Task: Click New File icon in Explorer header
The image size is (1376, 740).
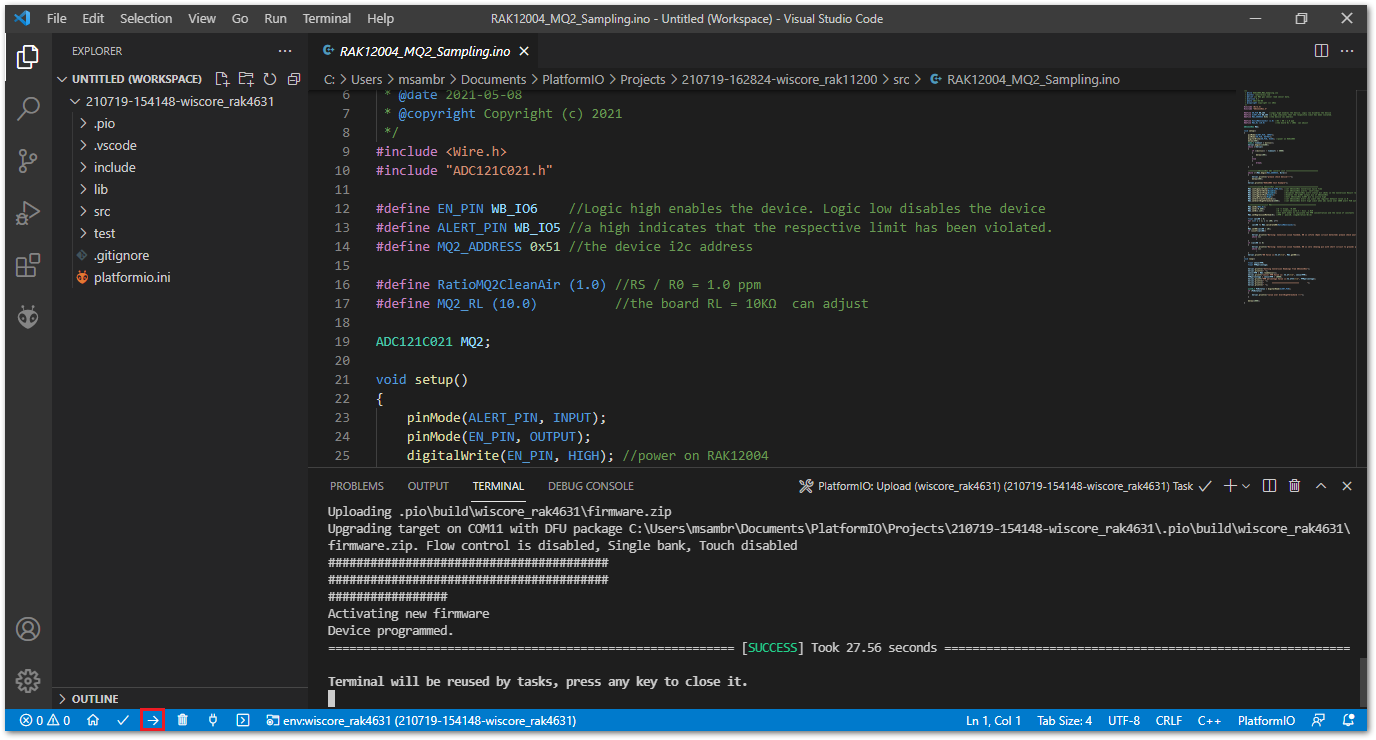Action: [222, 79]
